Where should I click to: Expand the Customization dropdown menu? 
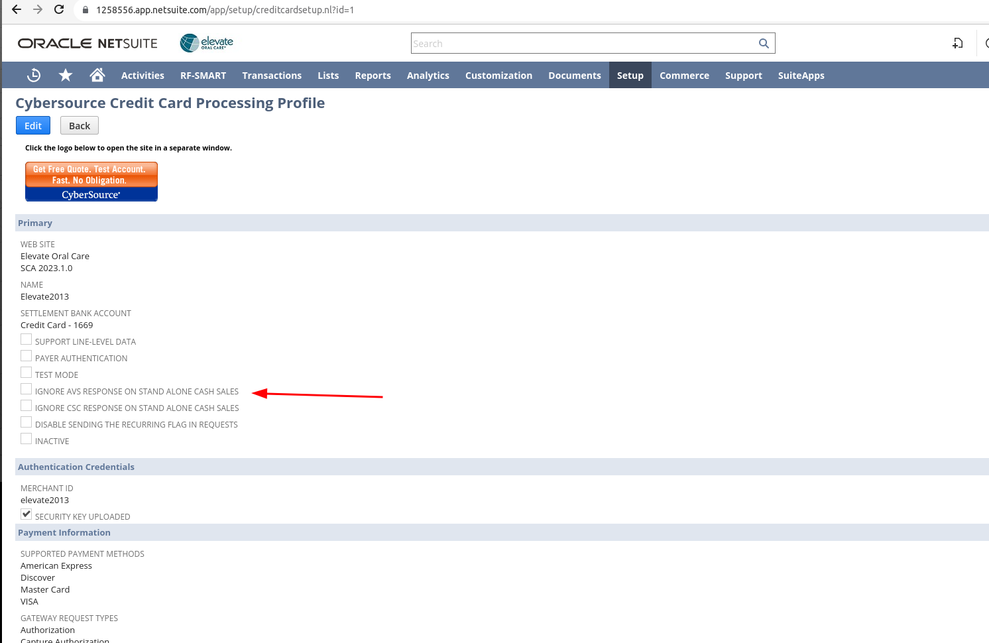[x=498, y=75]
